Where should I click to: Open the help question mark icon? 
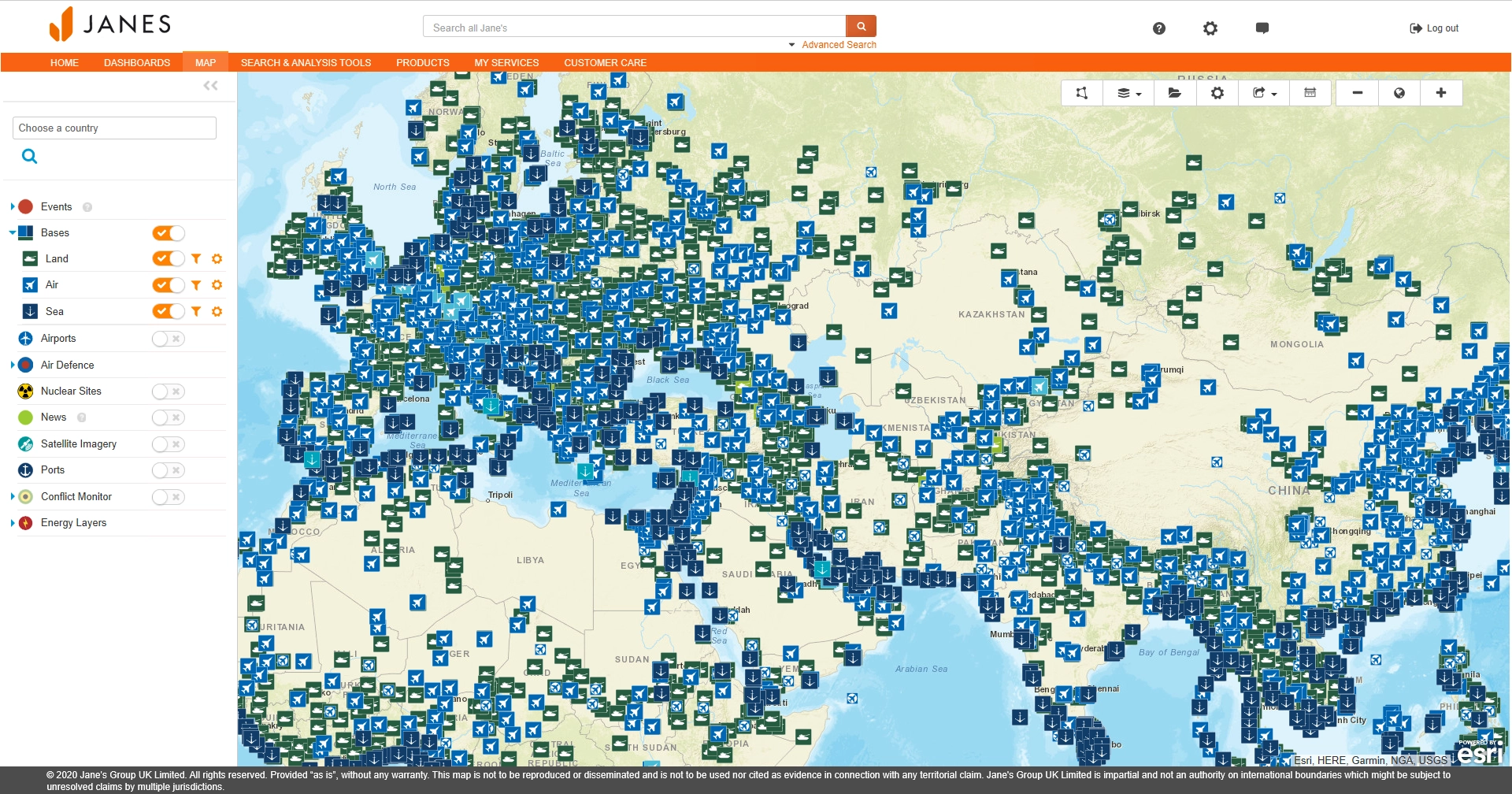click(1158, 28)
